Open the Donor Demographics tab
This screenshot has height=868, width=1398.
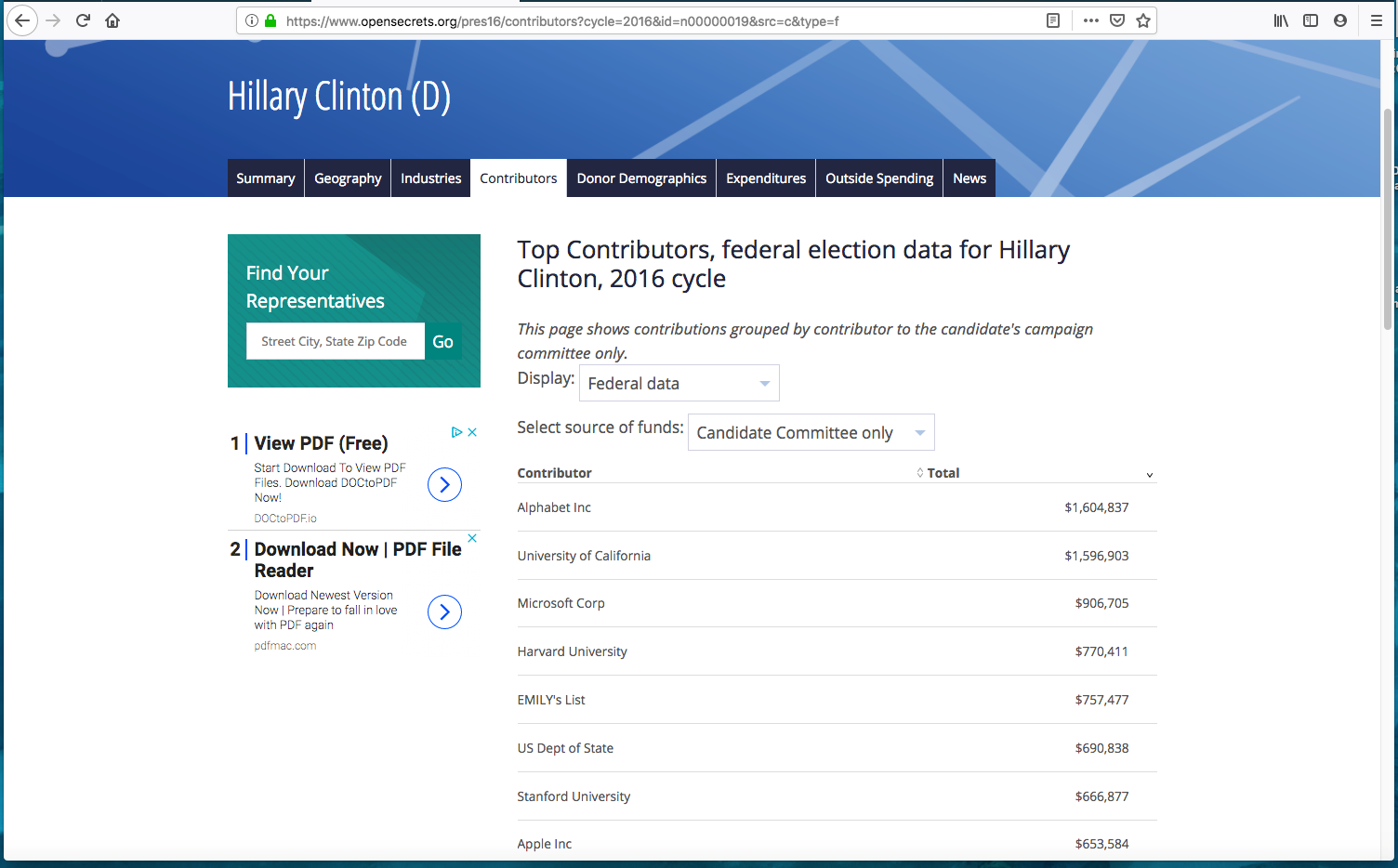641,178
